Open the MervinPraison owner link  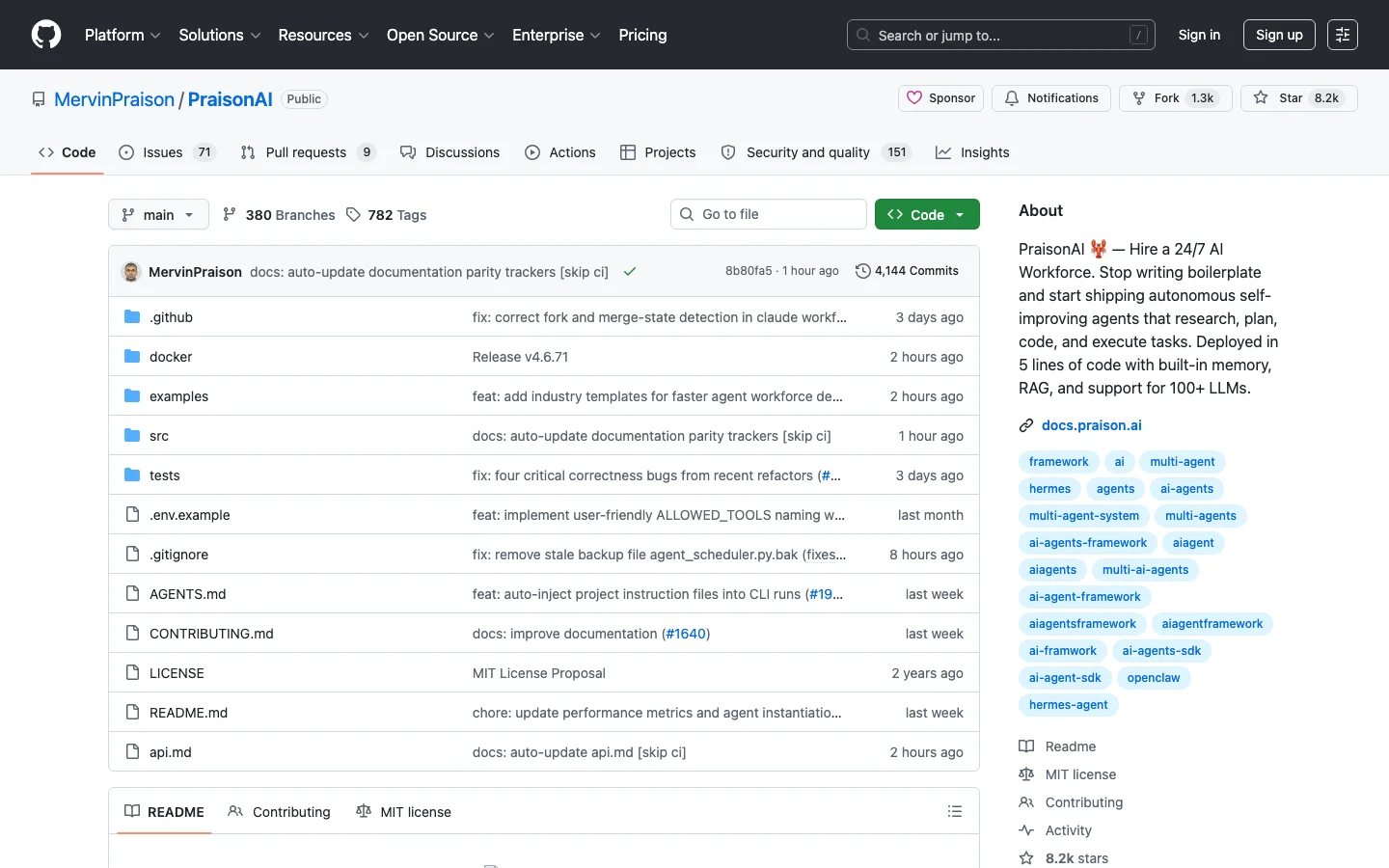coord(114,99)
